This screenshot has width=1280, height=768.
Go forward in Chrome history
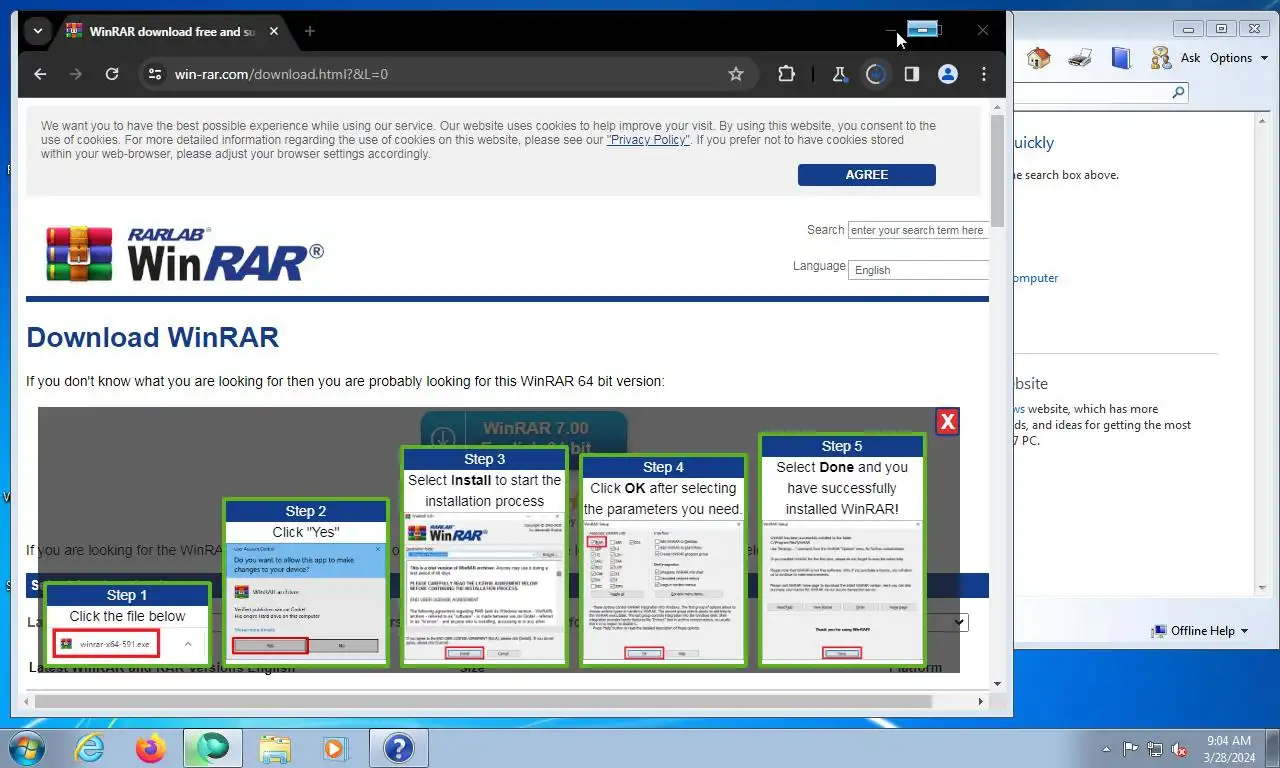click(x=76, y=74)
